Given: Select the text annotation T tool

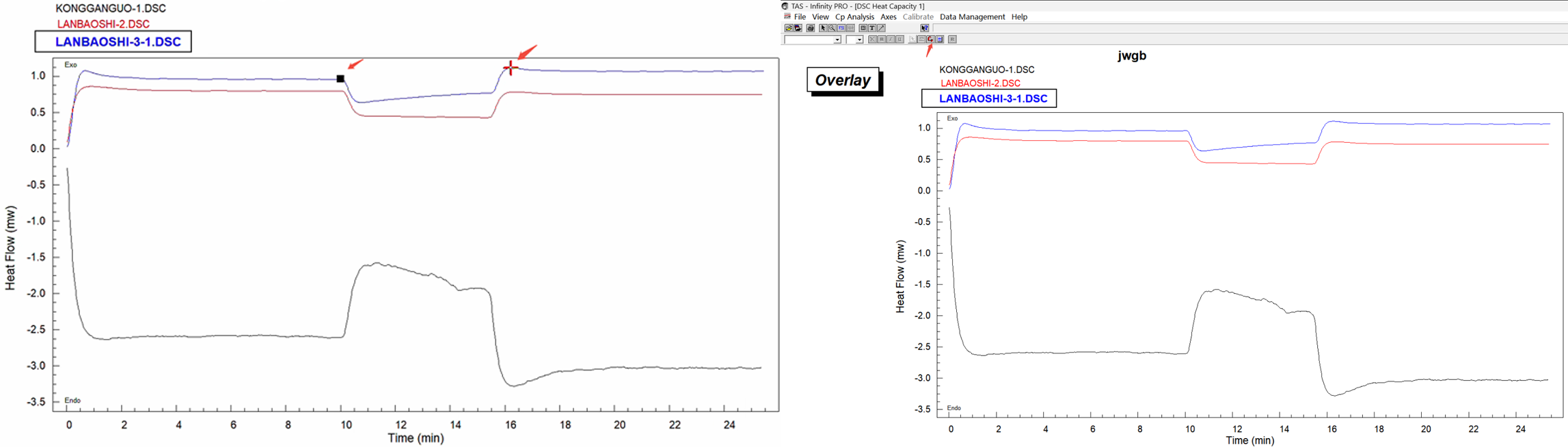Looking at the screenshot, I should [x=872, y=28].
